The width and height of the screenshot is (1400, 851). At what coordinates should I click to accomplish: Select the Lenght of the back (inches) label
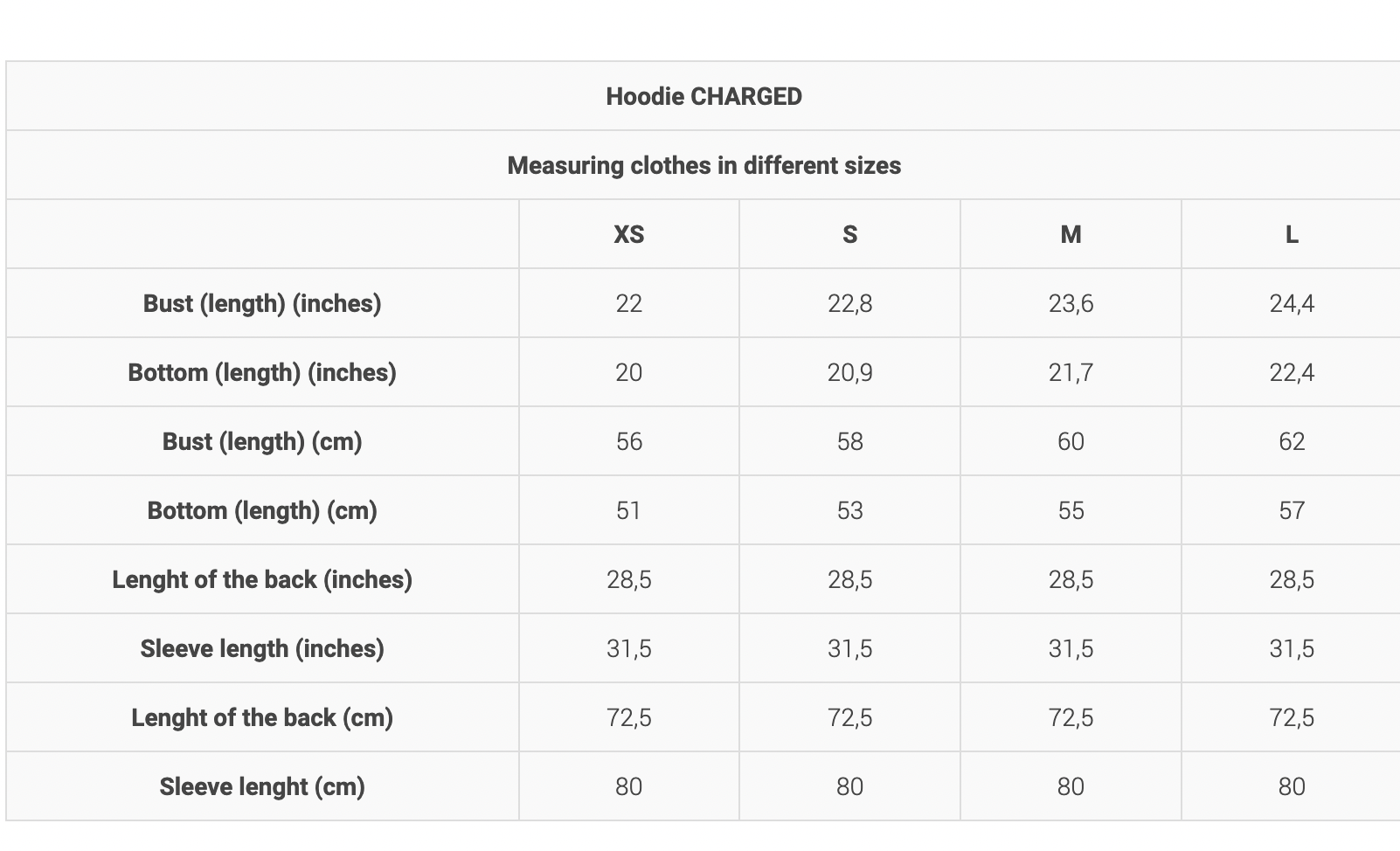[x=262, y=579]
